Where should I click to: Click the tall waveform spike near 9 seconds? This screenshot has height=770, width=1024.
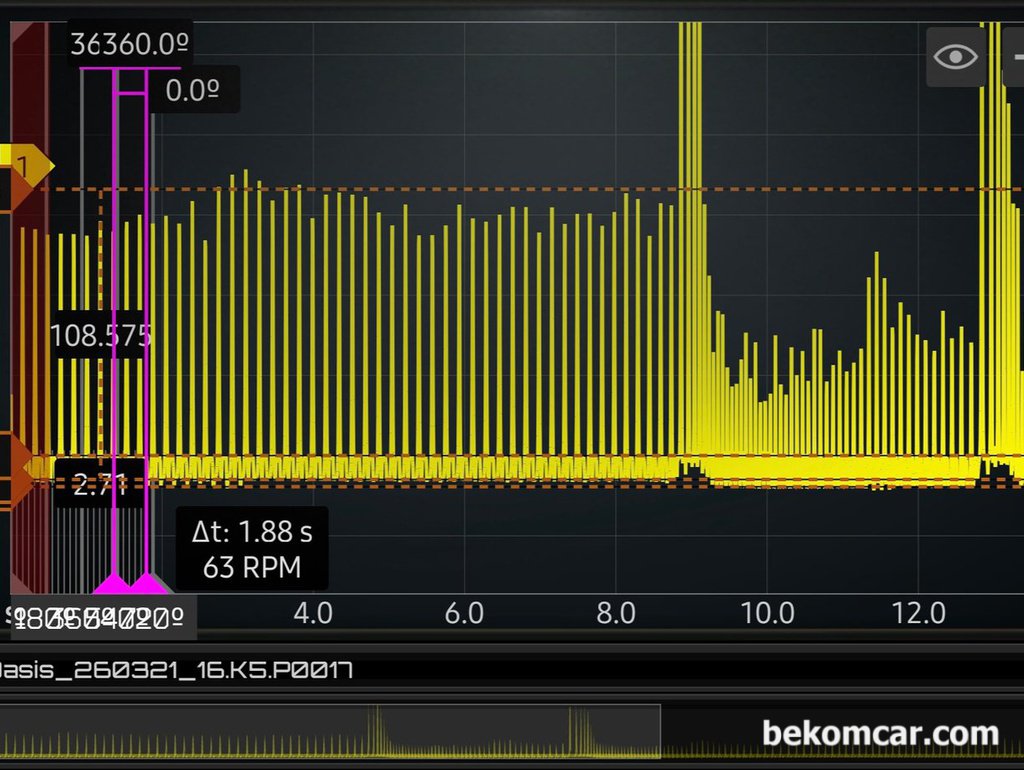690,200
